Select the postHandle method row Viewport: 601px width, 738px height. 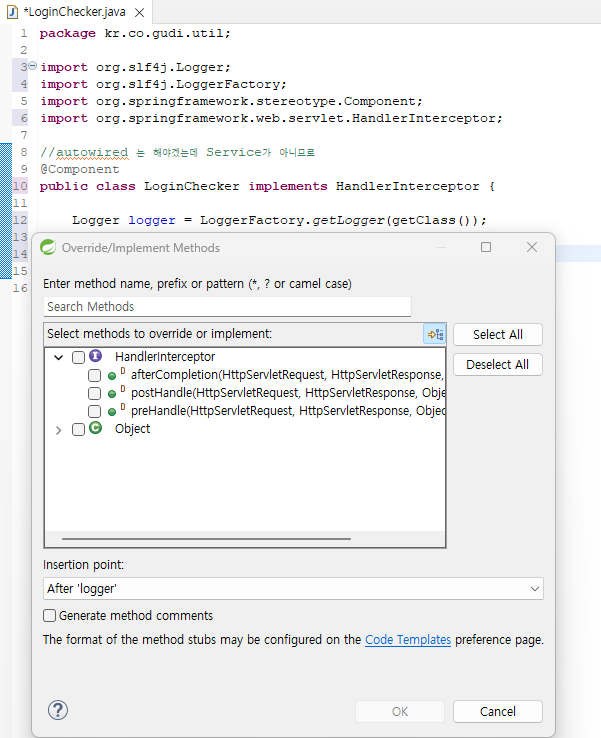click(288, 393)
